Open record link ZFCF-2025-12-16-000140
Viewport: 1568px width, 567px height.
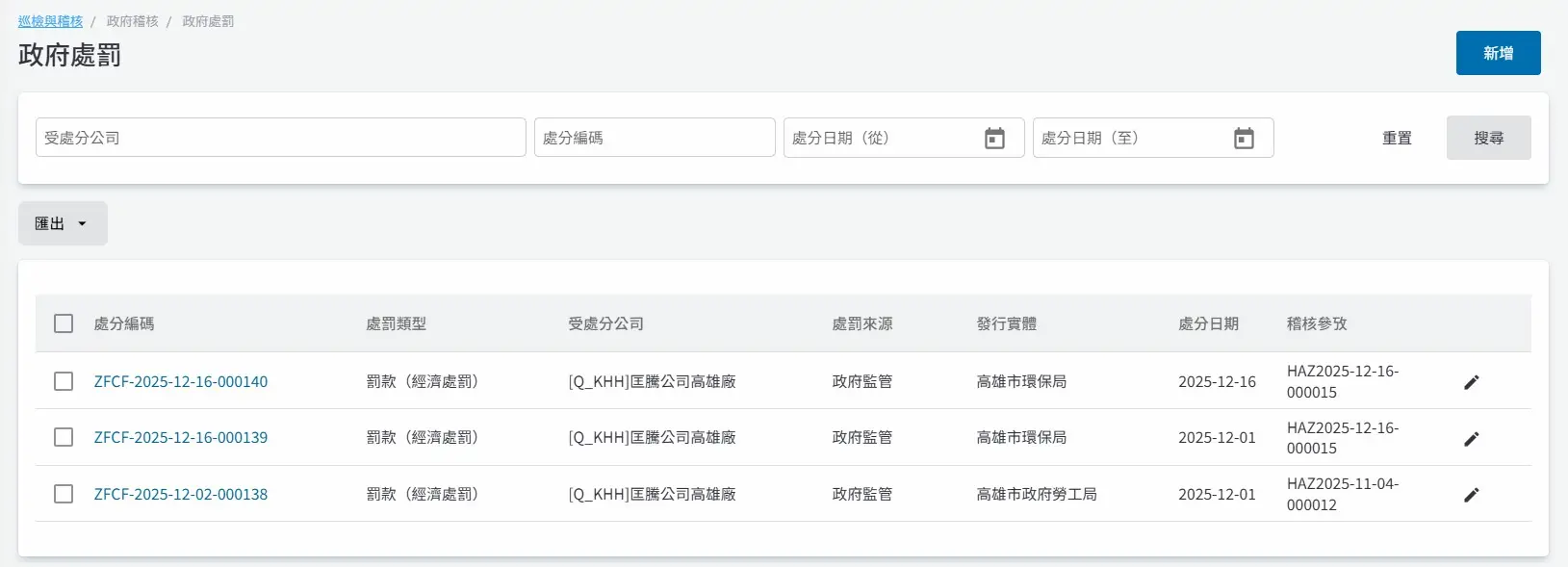(181, 381)
